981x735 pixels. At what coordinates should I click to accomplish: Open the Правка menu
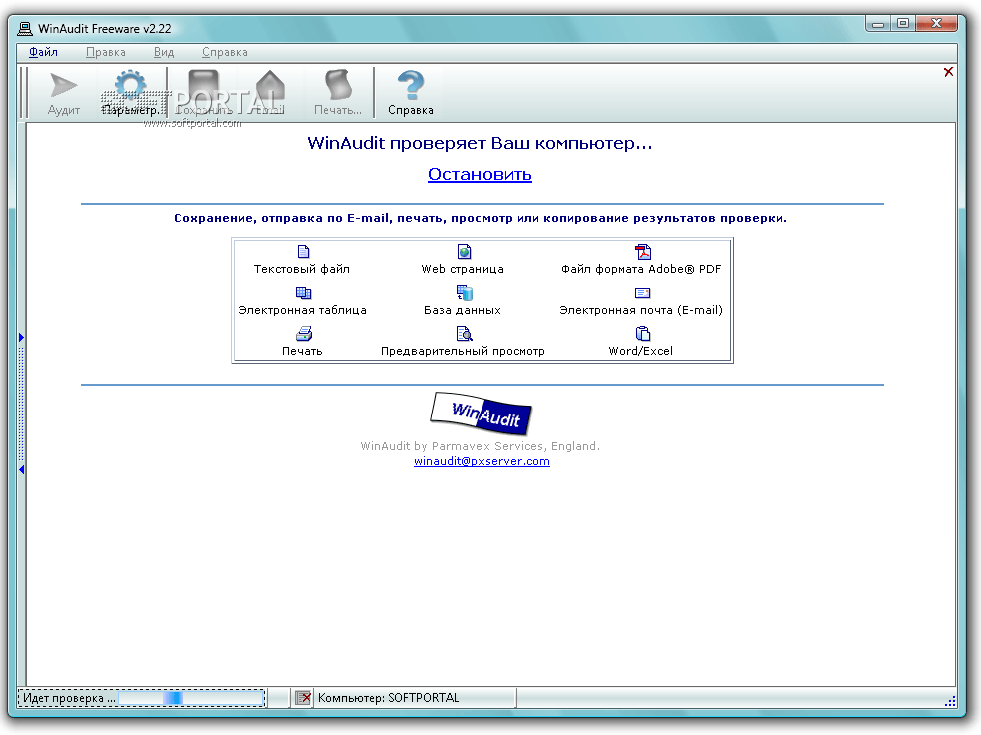106,52
